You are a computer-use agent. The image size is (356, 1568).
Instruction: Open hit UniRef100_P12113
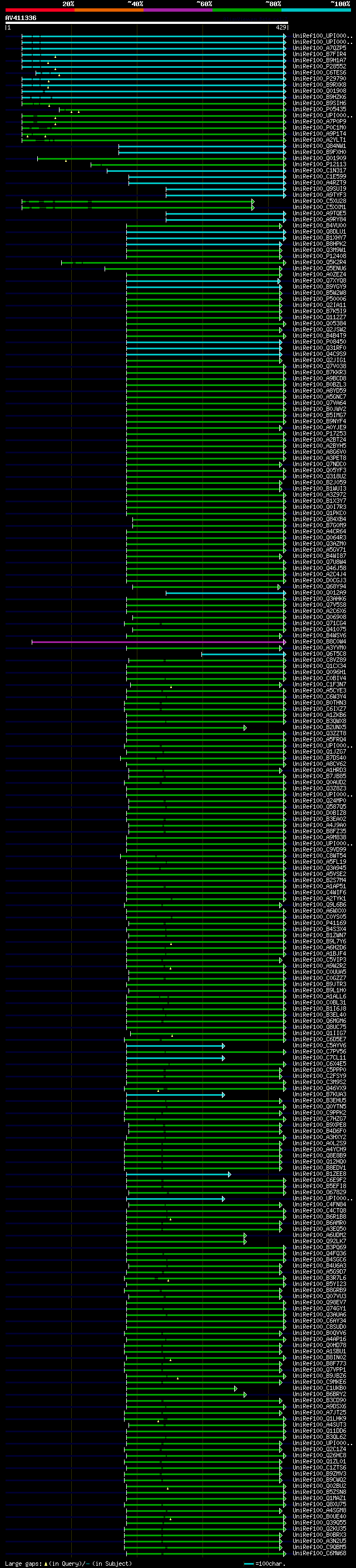pos(319,164)
